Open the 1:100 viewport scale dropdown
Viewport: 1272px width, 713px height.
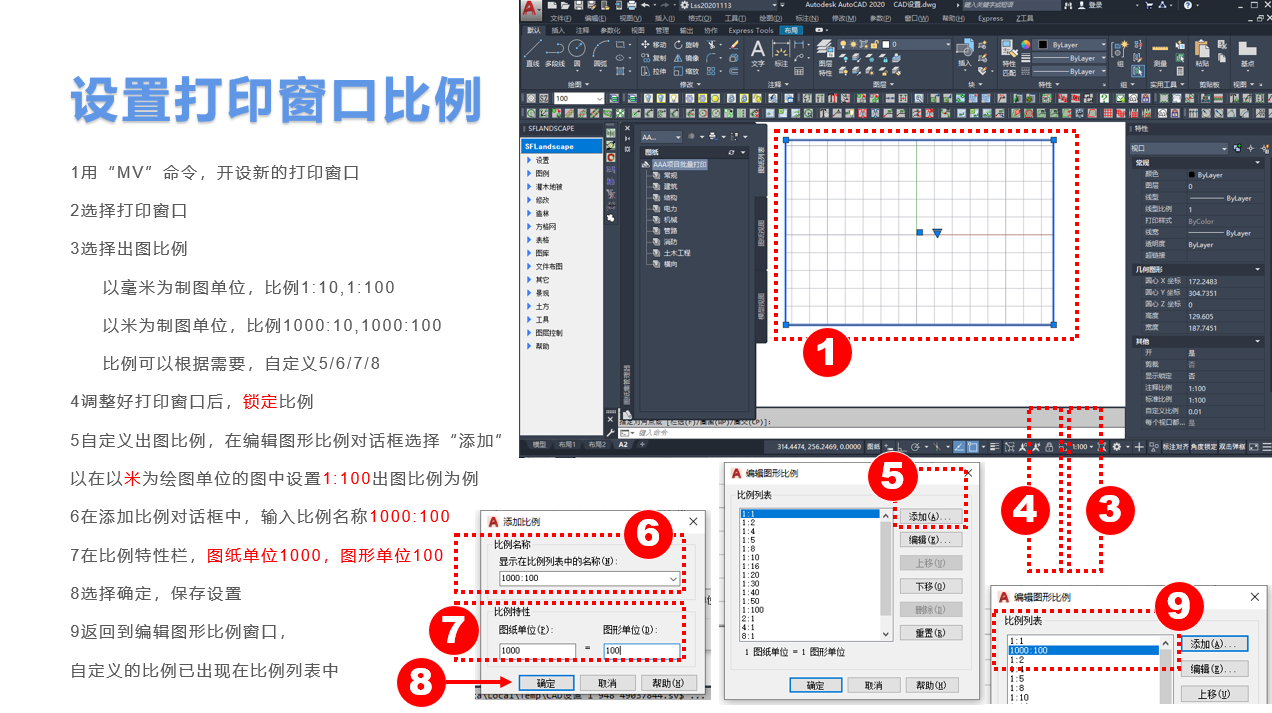click(1084, 447)
